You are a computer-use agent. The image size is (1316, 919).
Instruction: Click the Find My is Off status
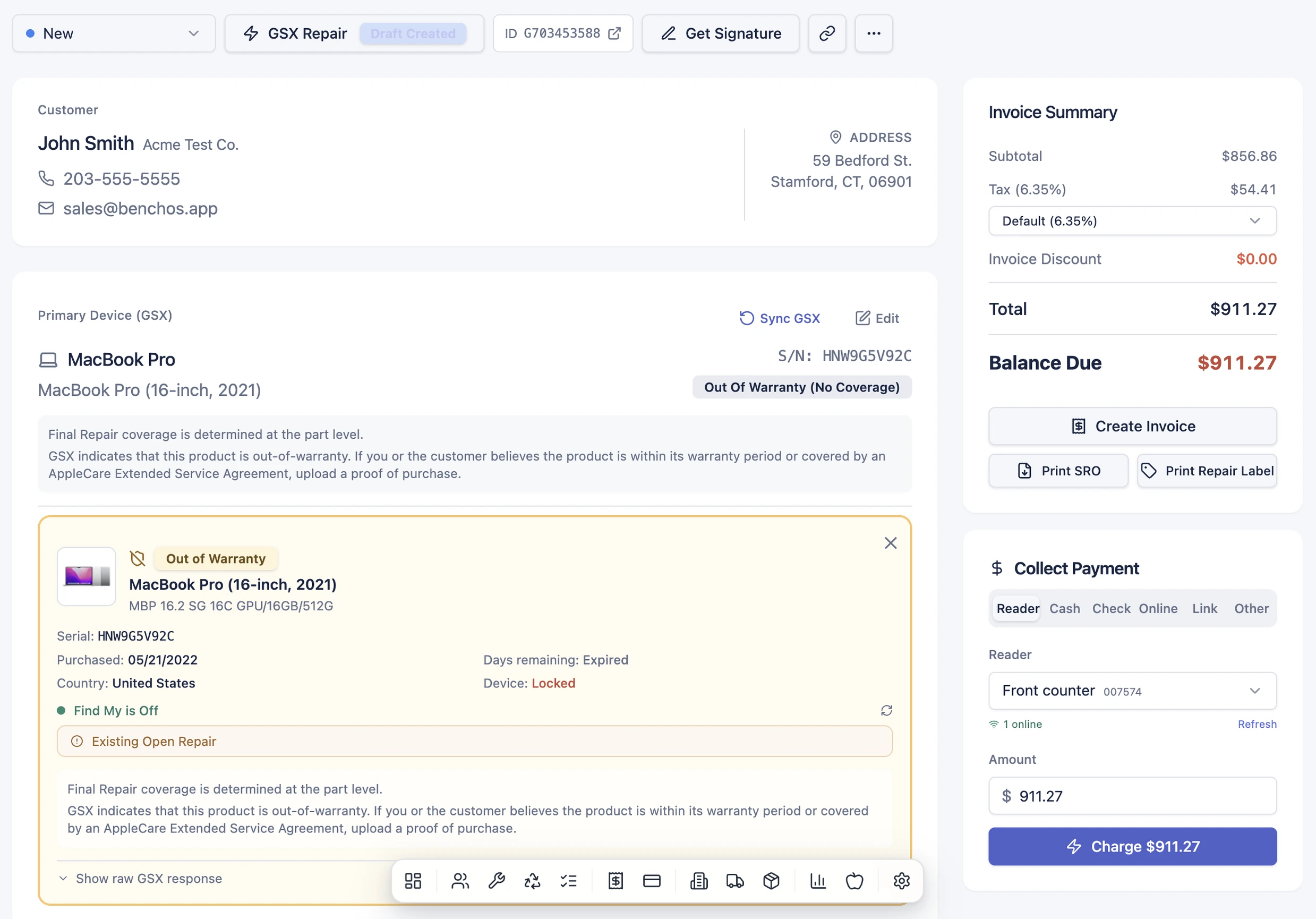click(x=116, y=710)
